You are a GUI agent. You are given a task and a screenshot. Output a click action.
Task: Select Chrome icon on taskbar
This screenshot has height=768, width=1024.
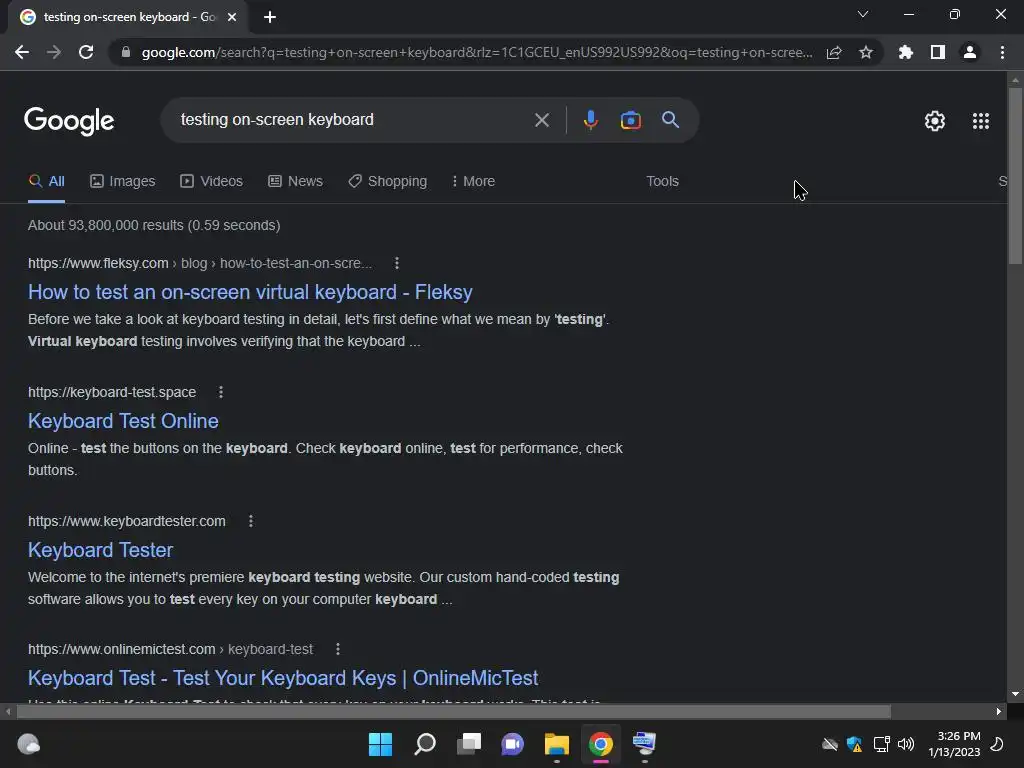601,744
